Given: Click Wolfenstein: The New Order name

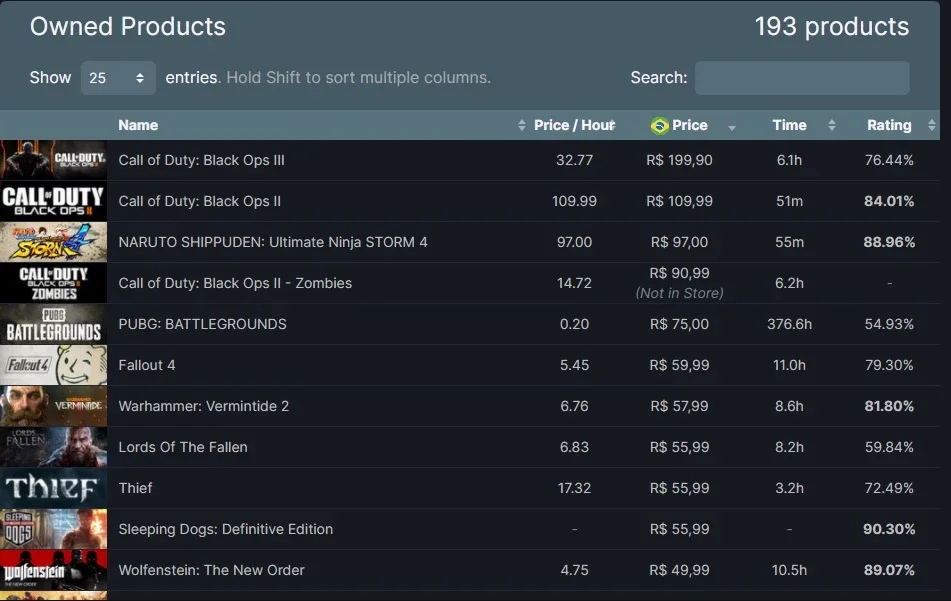Looking at the screenshot, I should click(211, 570).
